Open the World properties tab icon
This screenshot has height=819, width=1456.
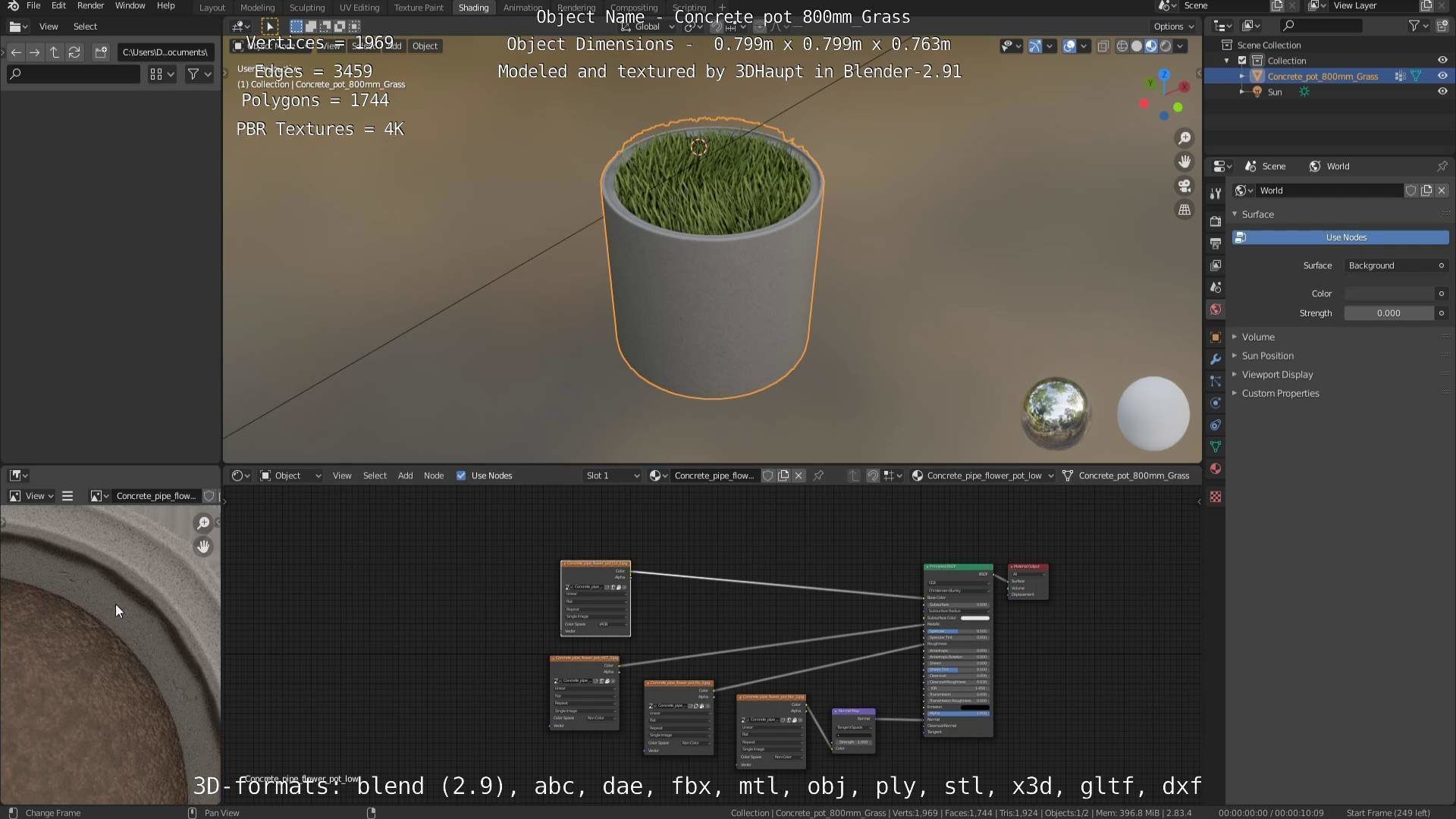tap(1216, 309)
